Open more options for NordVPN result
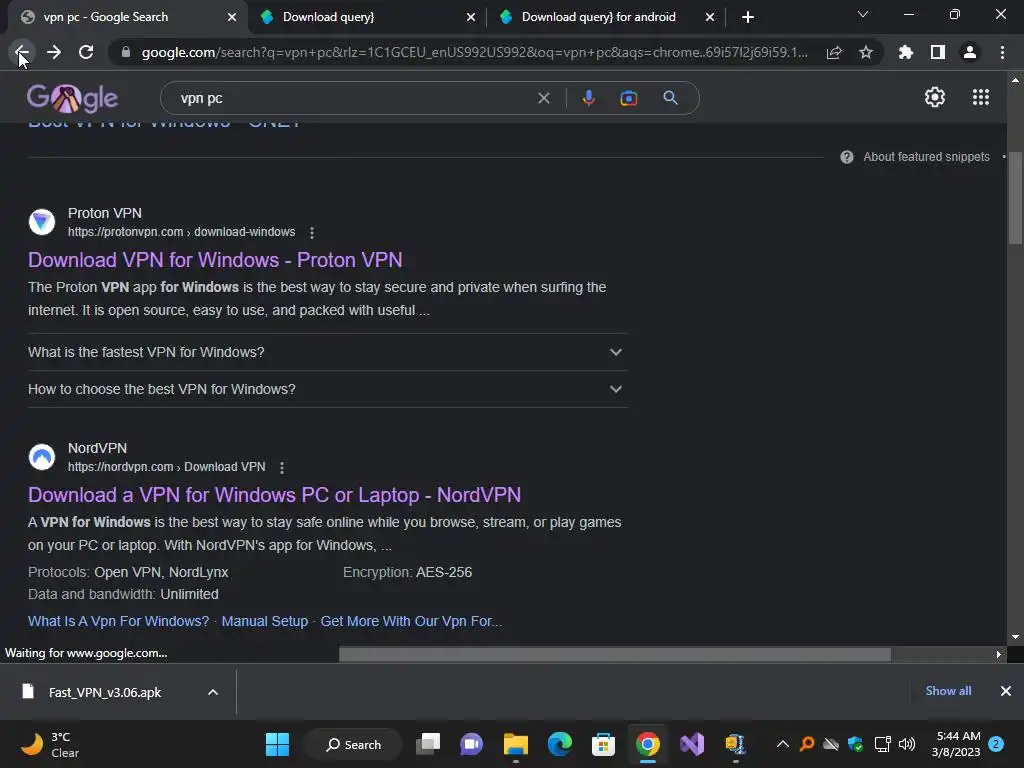 (x=281, y=468)
